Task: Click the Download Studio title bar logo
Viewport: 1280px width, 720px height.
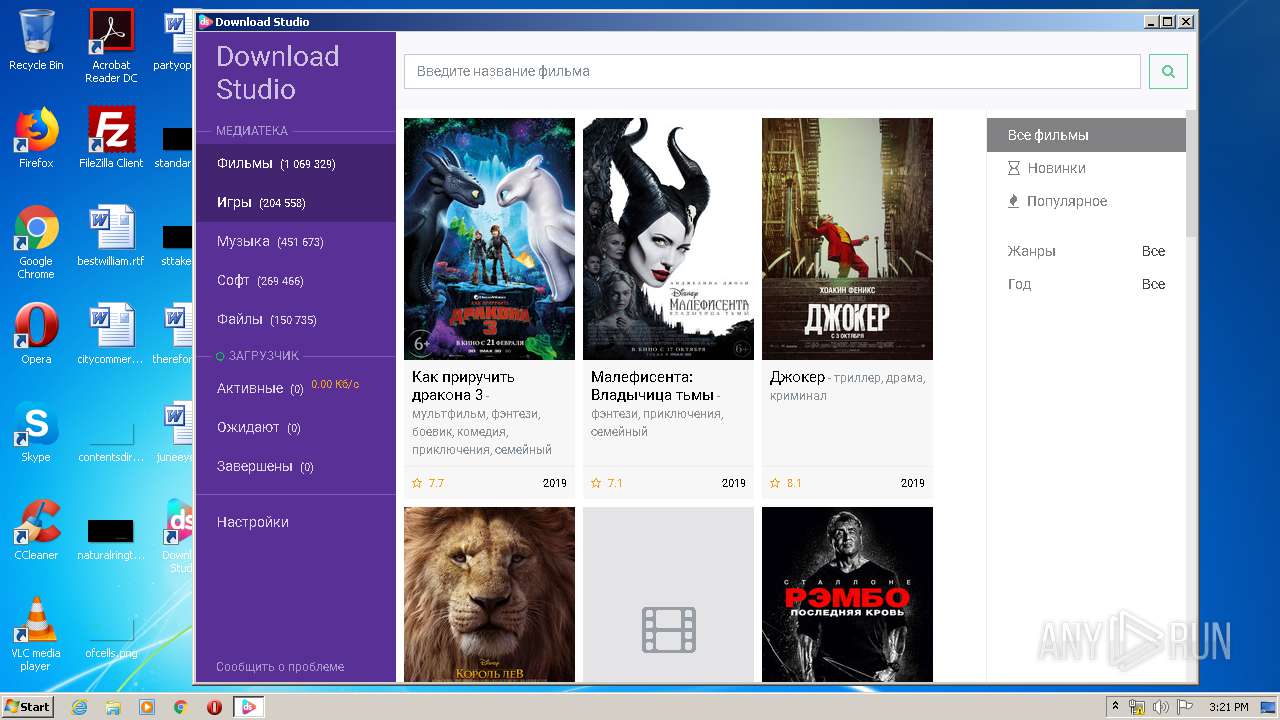Action: click(205, 21)
